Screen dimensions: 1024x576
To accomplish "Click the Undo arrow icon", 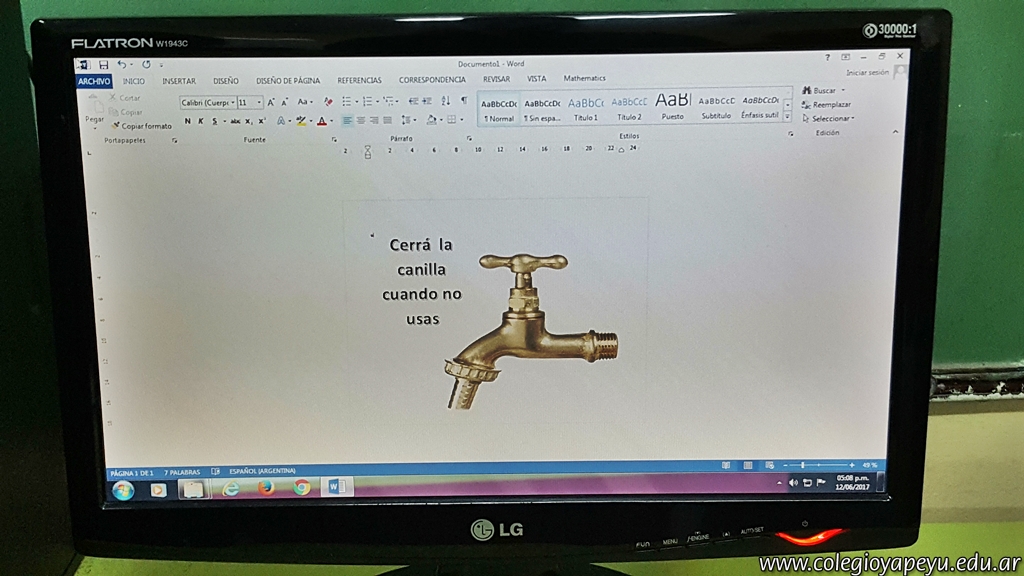I will tap(120, 65).
